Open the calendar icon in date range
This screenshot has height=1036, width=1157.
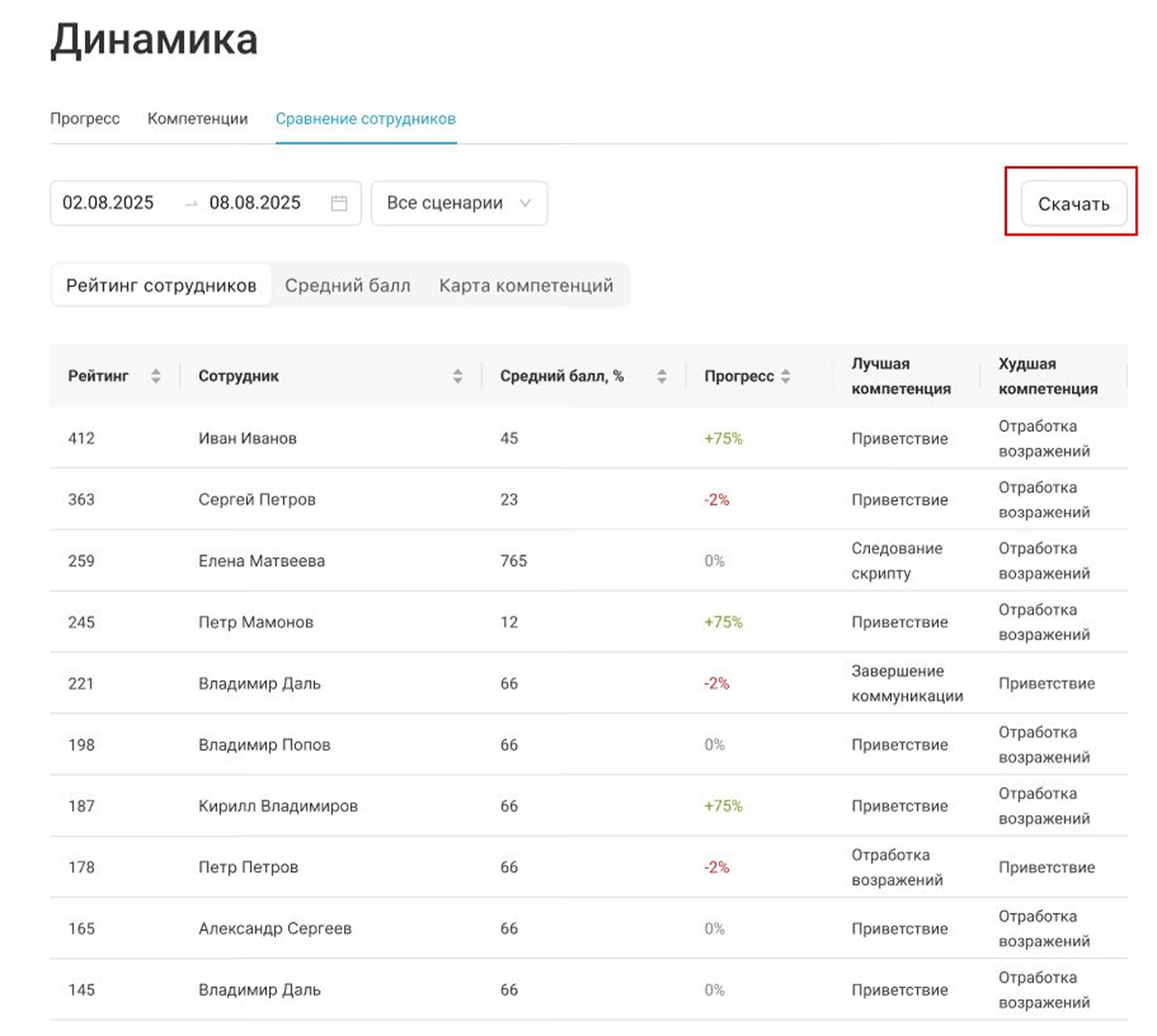(x=339, y=203)
